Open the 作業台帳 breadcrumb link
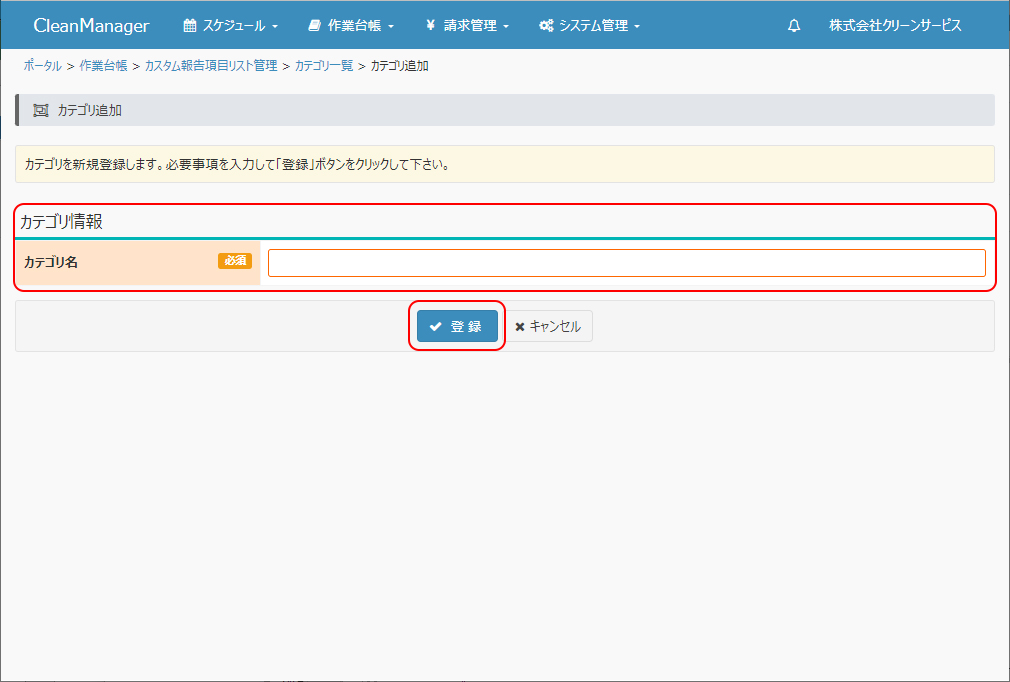1010x682 pixels. [103, 66]
